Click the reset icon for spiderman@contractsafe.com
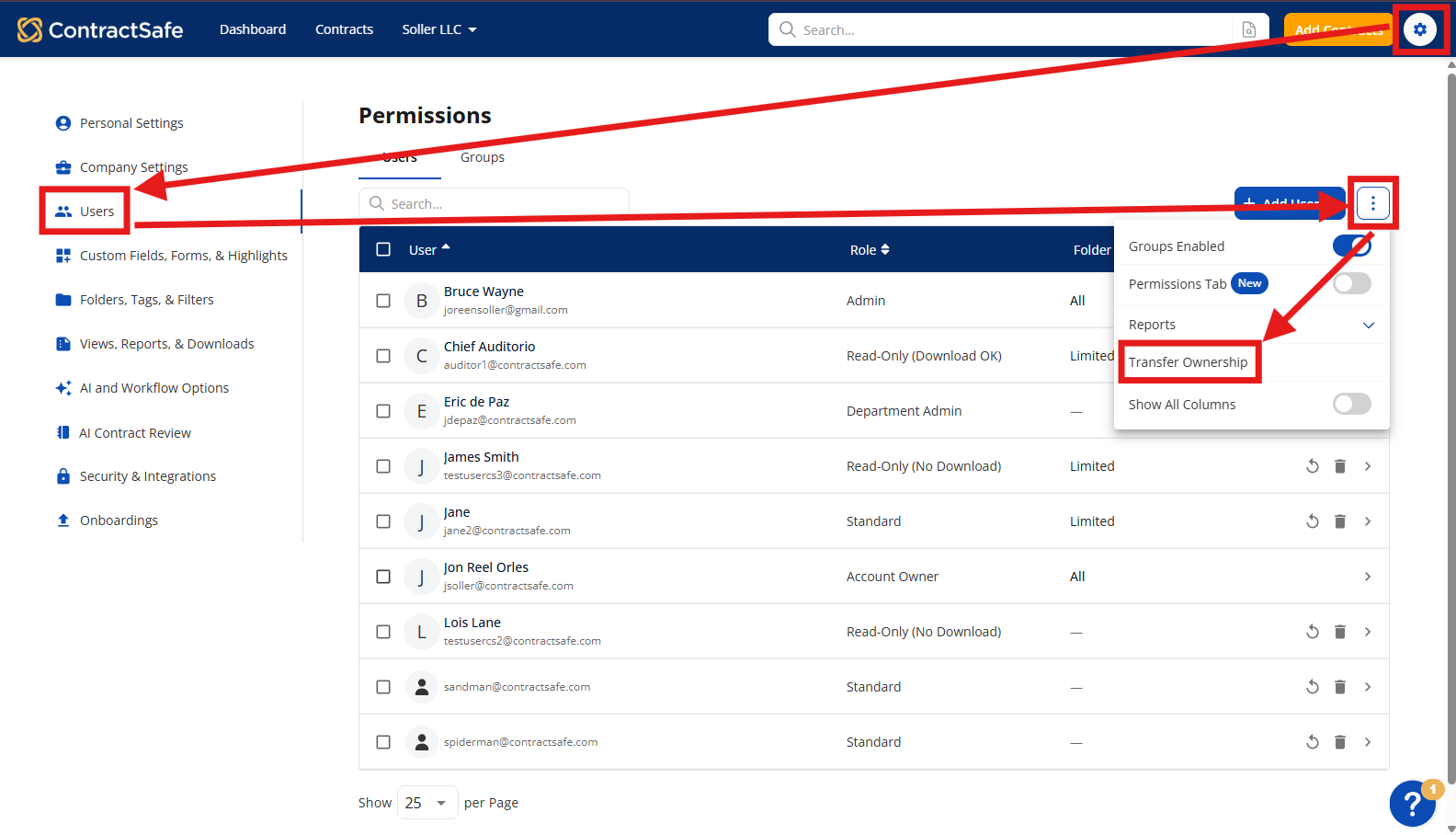This screenshot has height=835, width=1456. [1313, 742]
